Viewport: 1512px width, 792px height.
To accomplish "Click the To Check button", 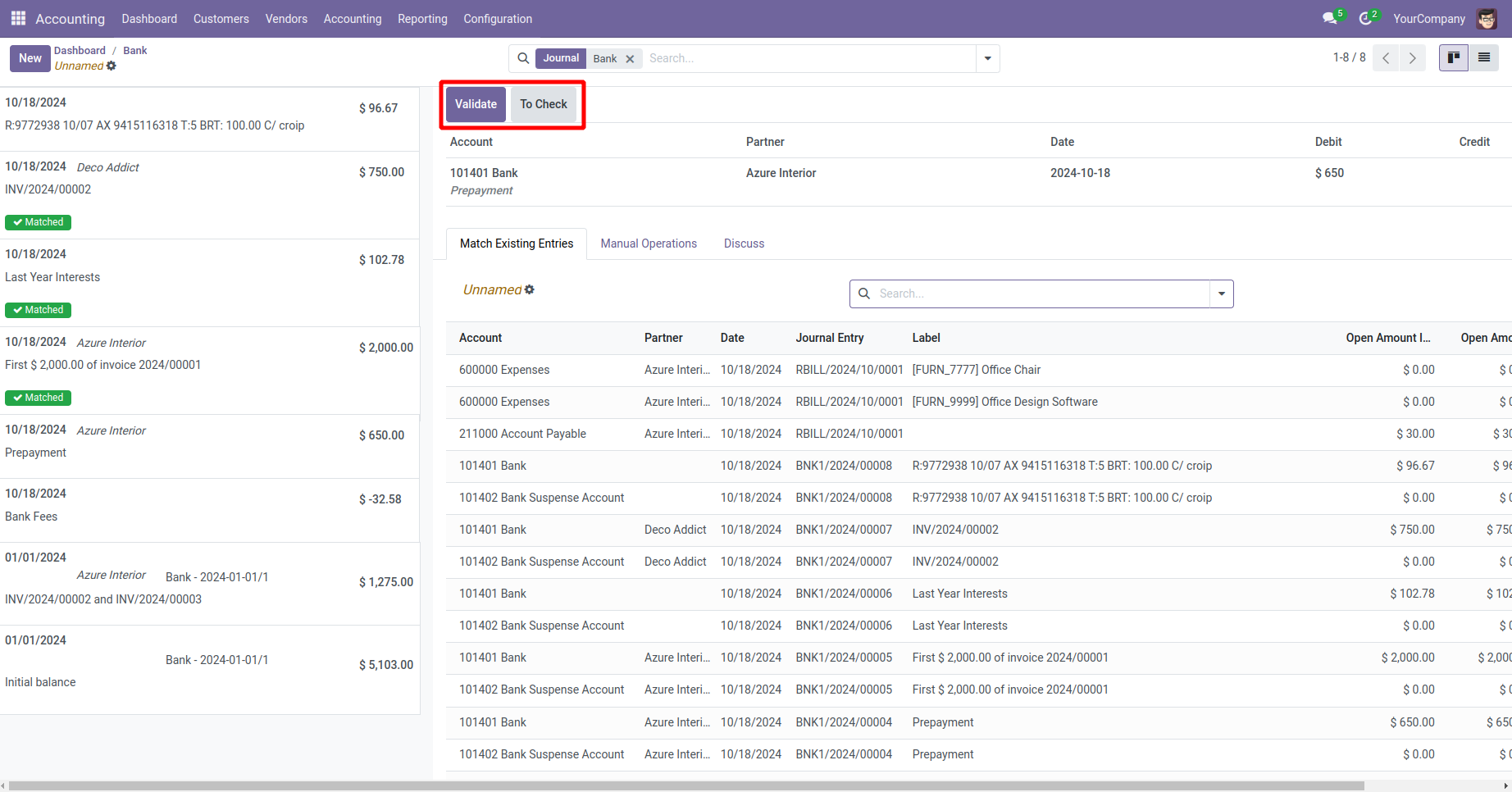I will tap(543, 104).
